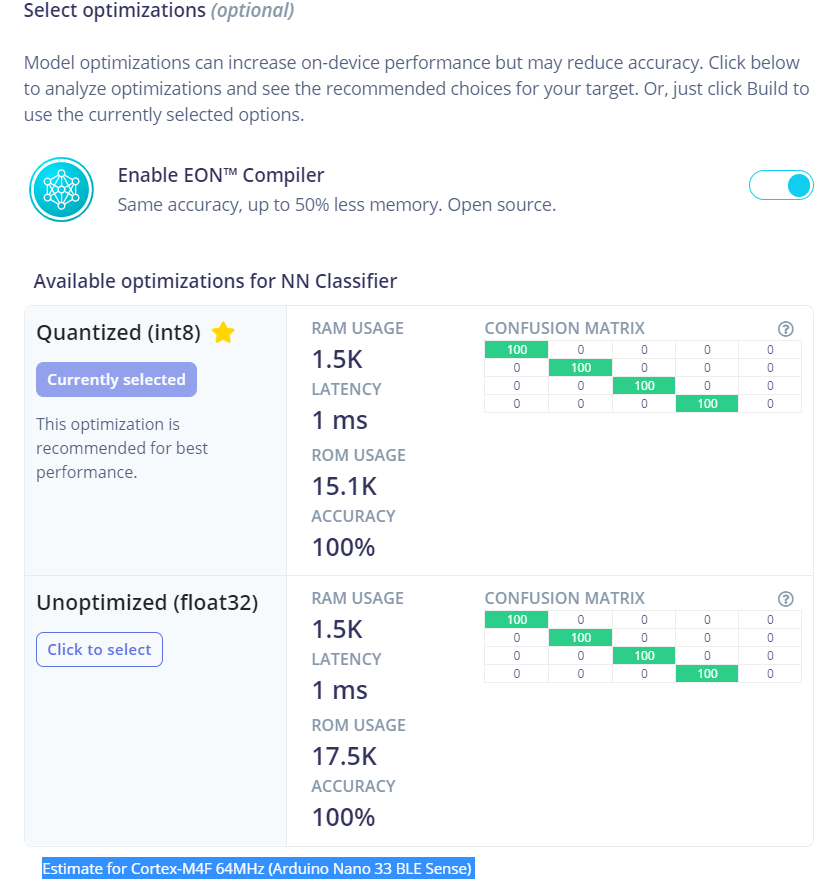Viewport: 832px width, 886px height.
Task: Open help for Quantized confusion matrix
Action: [786, 329]
